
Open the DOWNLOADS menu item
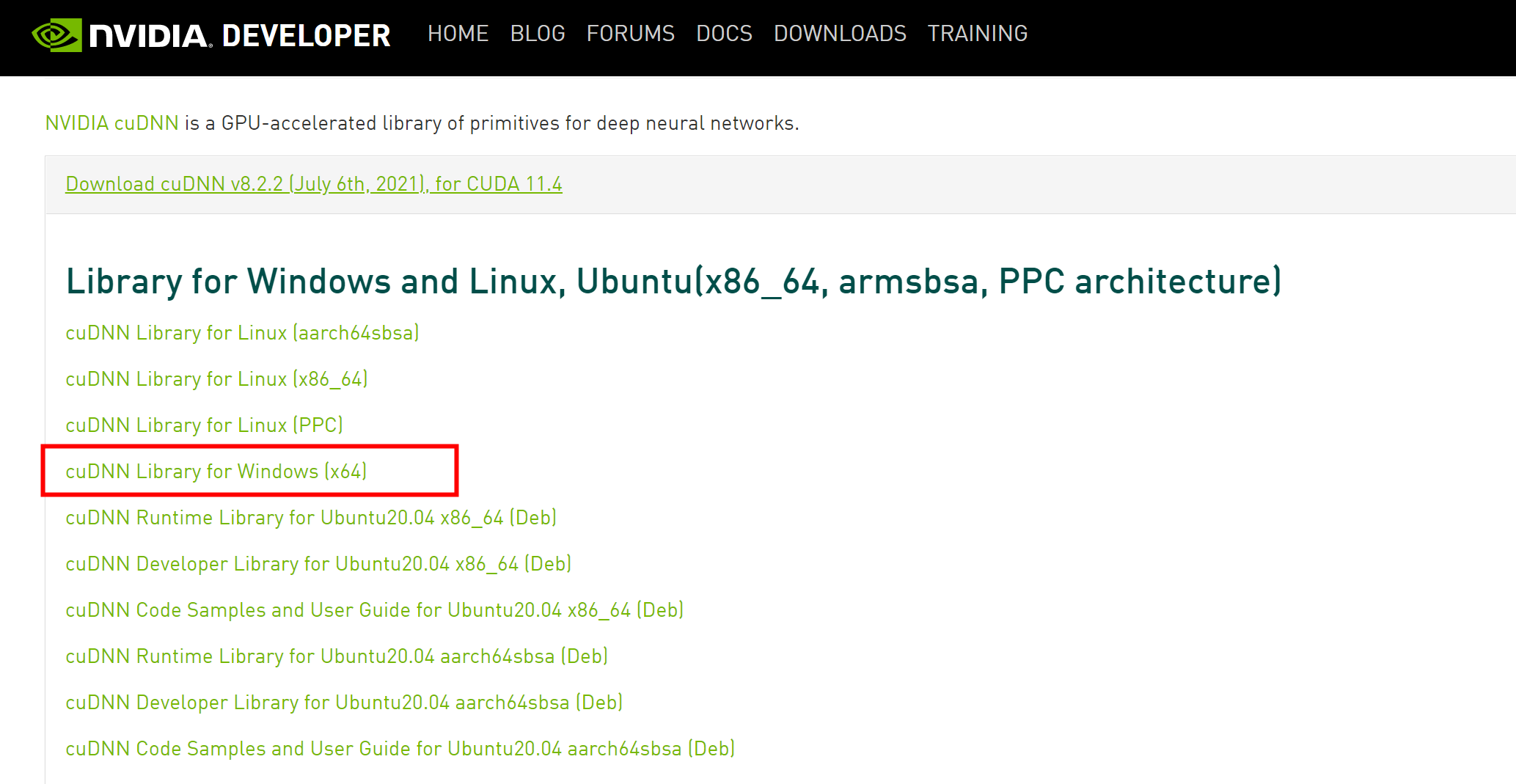tap(840, 34)
